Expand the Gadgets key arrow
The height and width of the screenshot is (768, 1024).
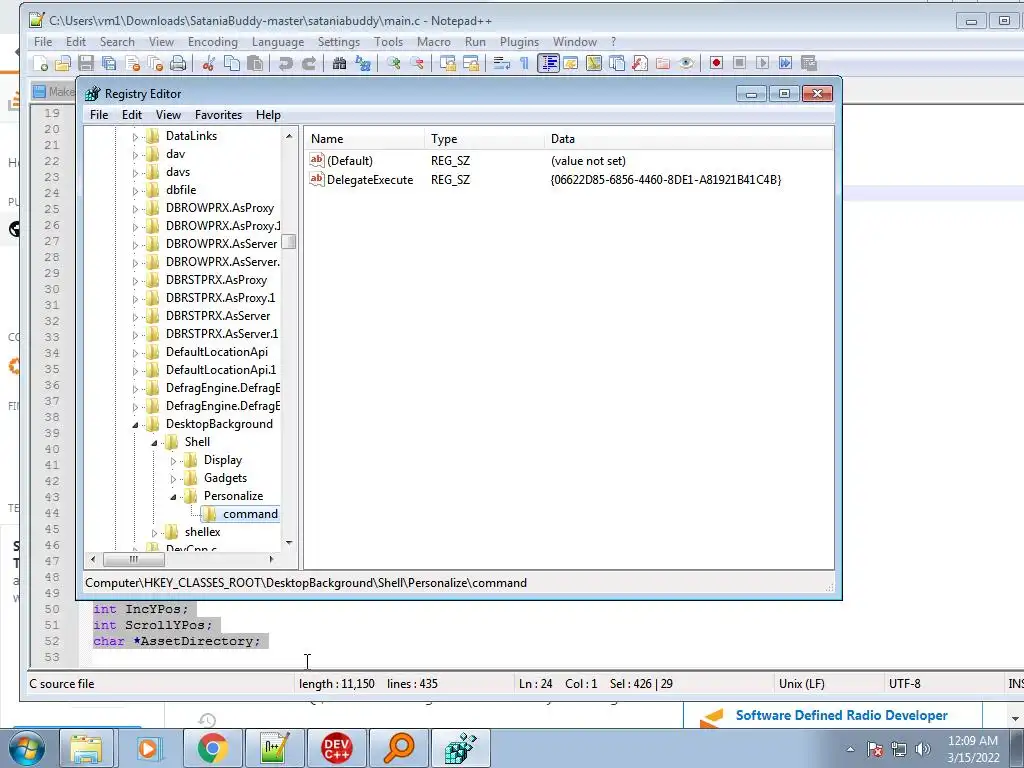coord(173,479)
